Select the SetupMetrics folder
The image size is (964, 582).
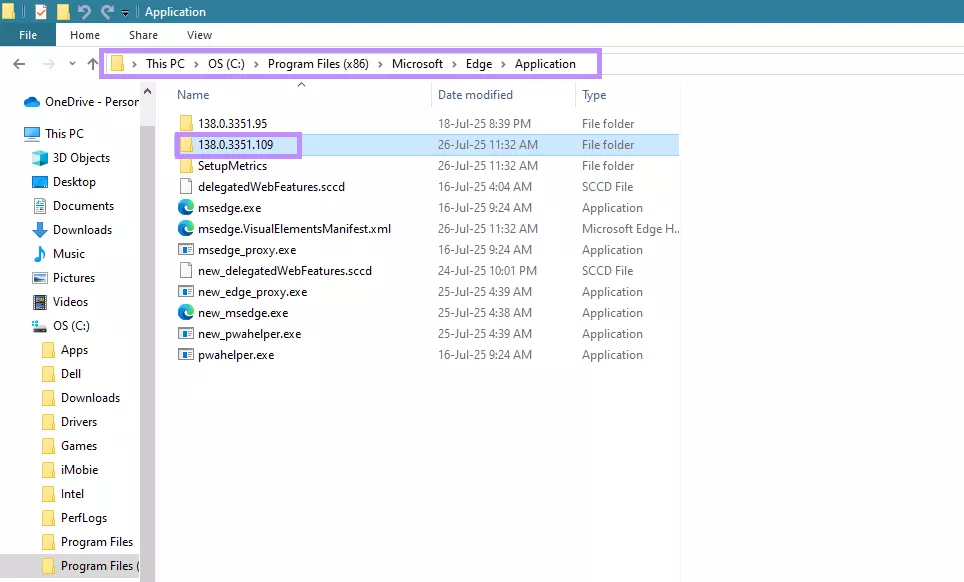pos(232,165)
